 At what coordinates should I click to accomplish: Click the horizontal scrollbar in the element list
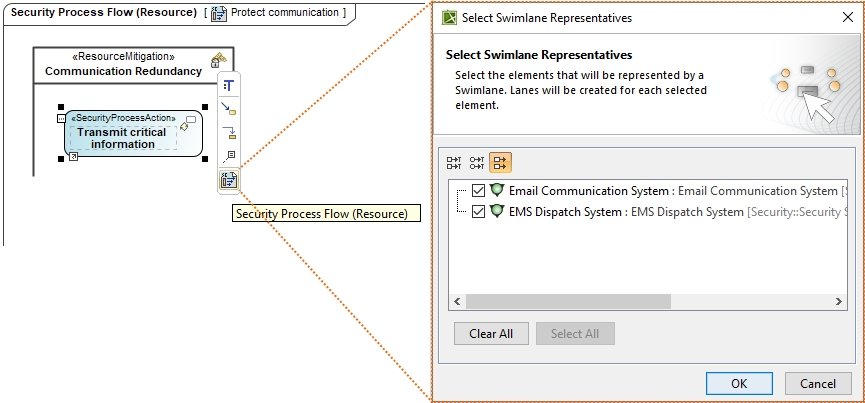click(x=567, y=301)
